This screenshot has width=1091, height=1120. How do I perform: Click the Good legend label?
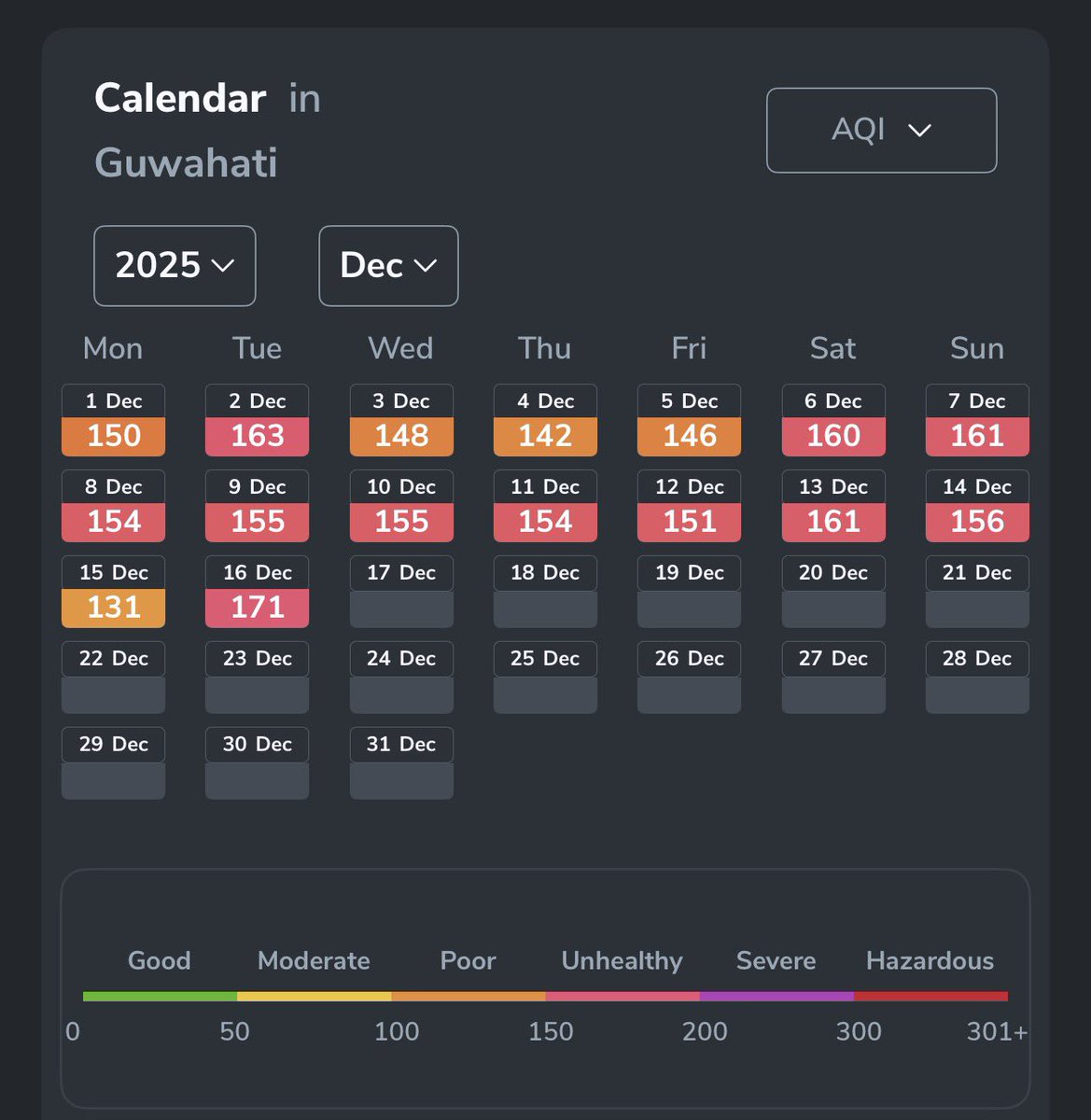coord(159,960)
